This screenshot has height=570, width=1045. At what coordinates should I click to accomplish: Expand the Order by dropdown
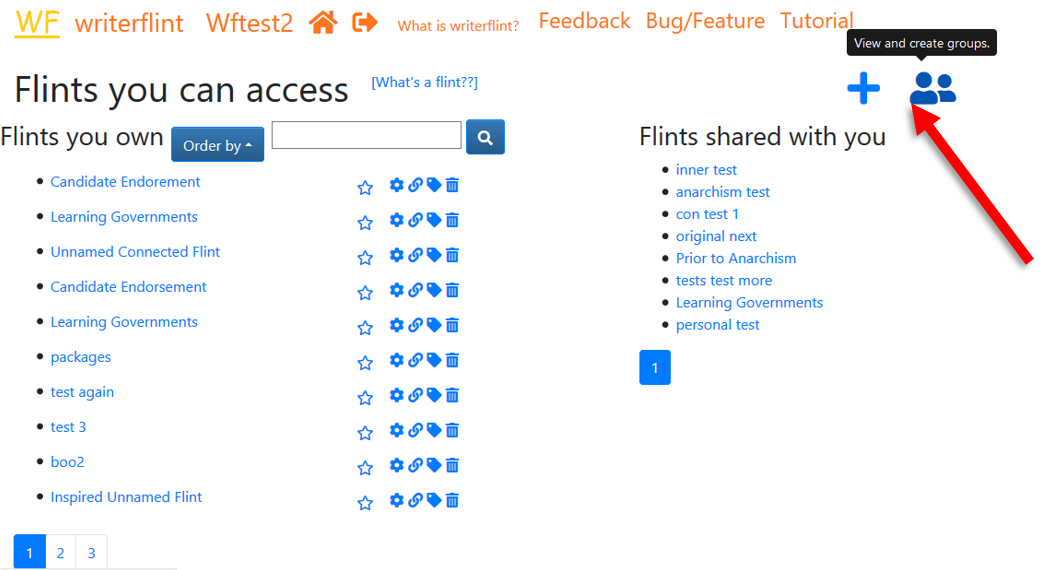pyautogui.click(x=217, y=145)
